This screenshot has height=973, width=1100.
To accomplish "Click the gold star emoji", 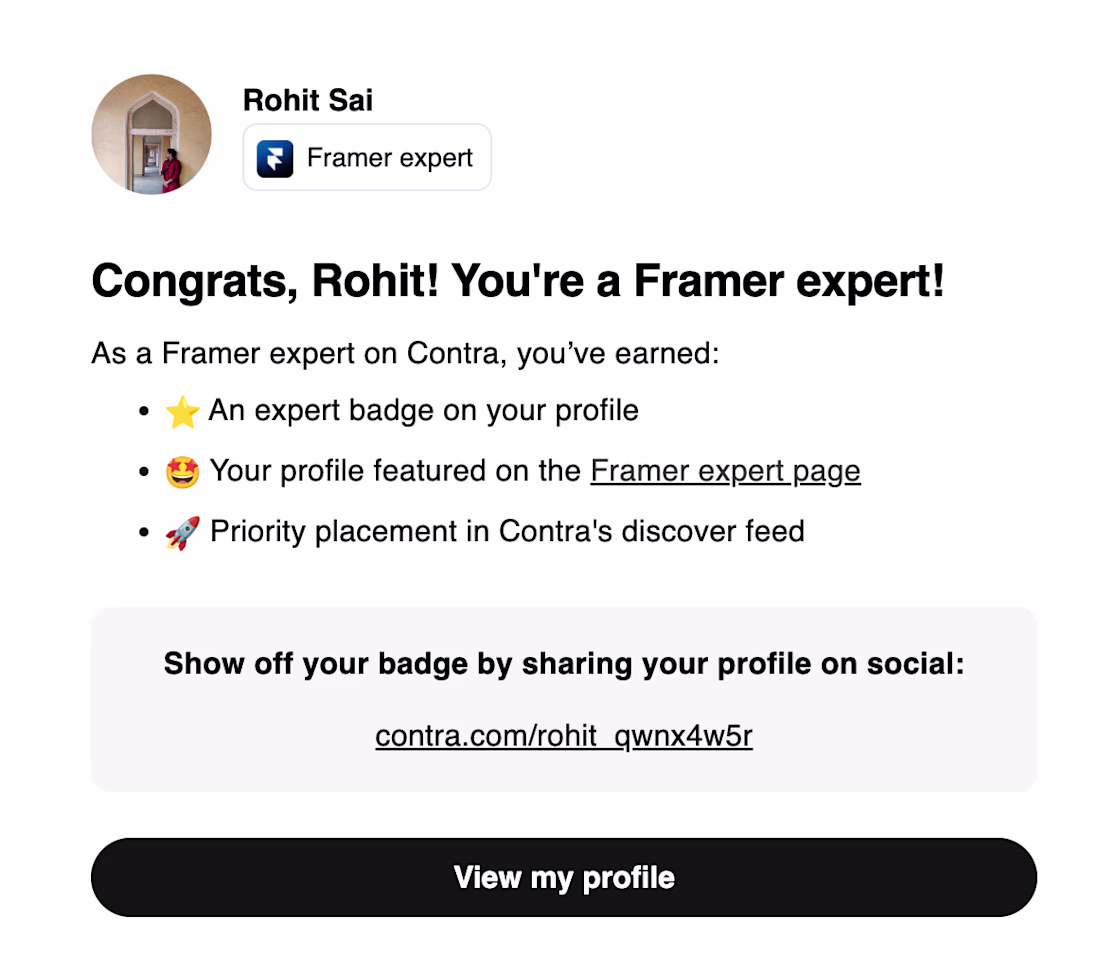I will pyautogui.click(x=183, y=411).
